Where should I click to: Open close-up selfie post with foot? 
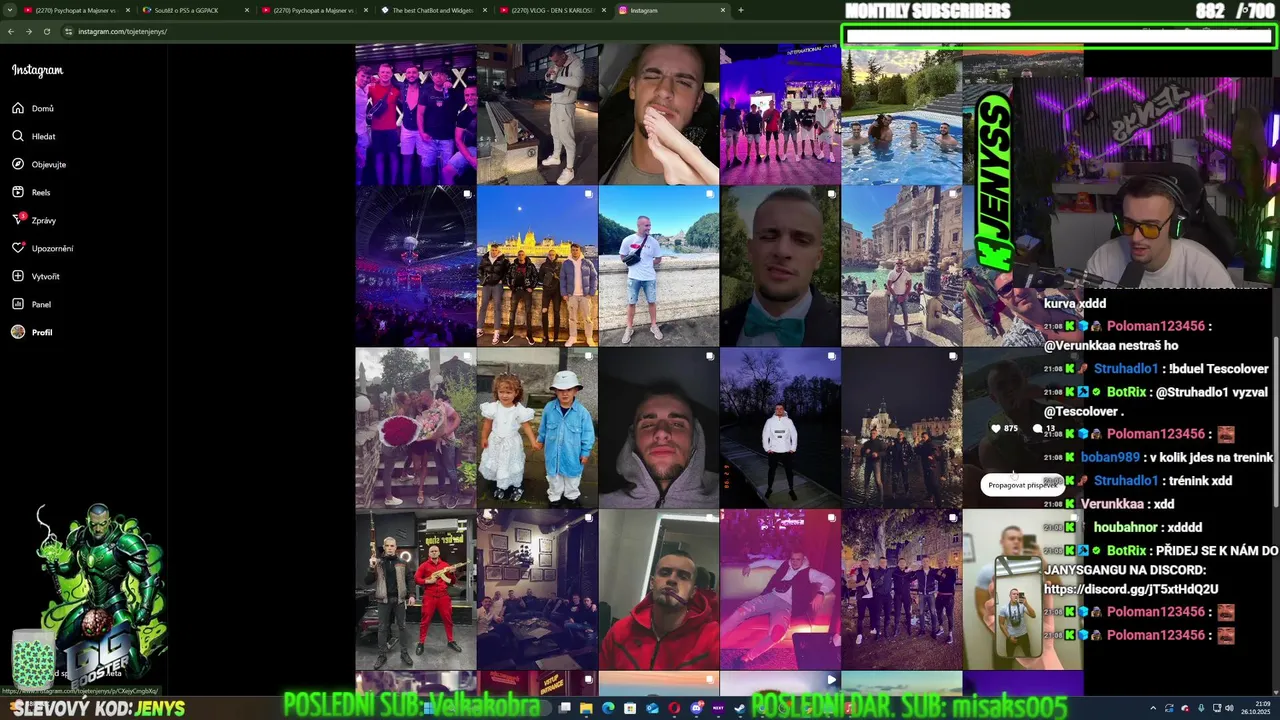(x=659, y=114)
